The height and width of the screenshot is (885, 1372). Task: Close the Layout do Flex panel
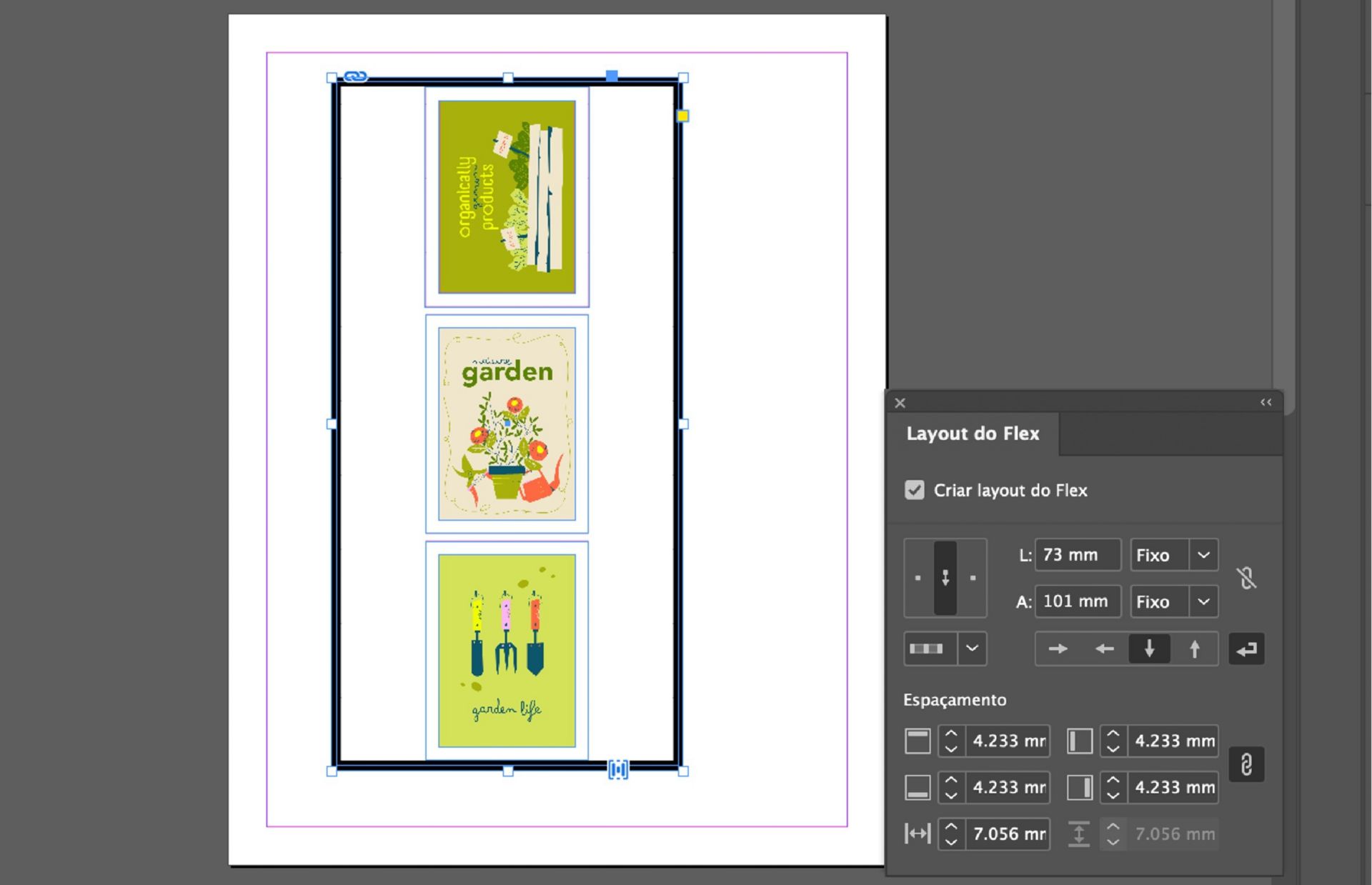point(900,402)
